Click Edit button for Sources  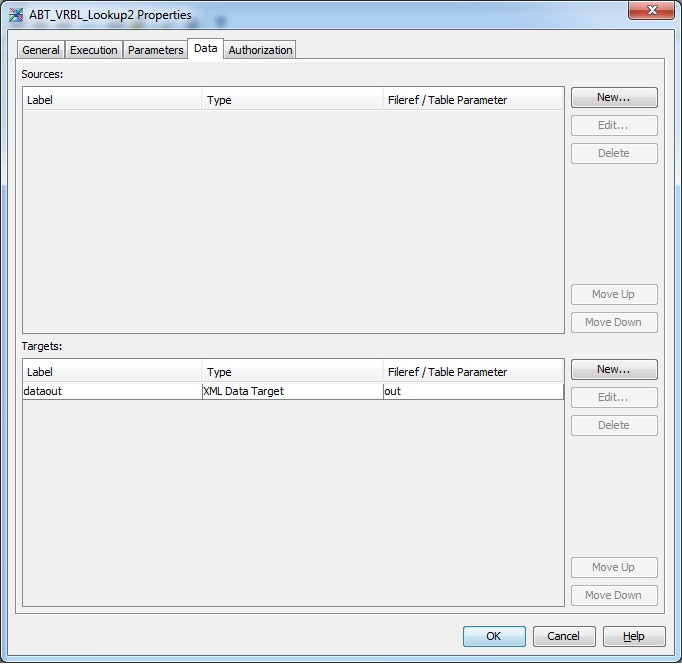(x=614, y=125)
